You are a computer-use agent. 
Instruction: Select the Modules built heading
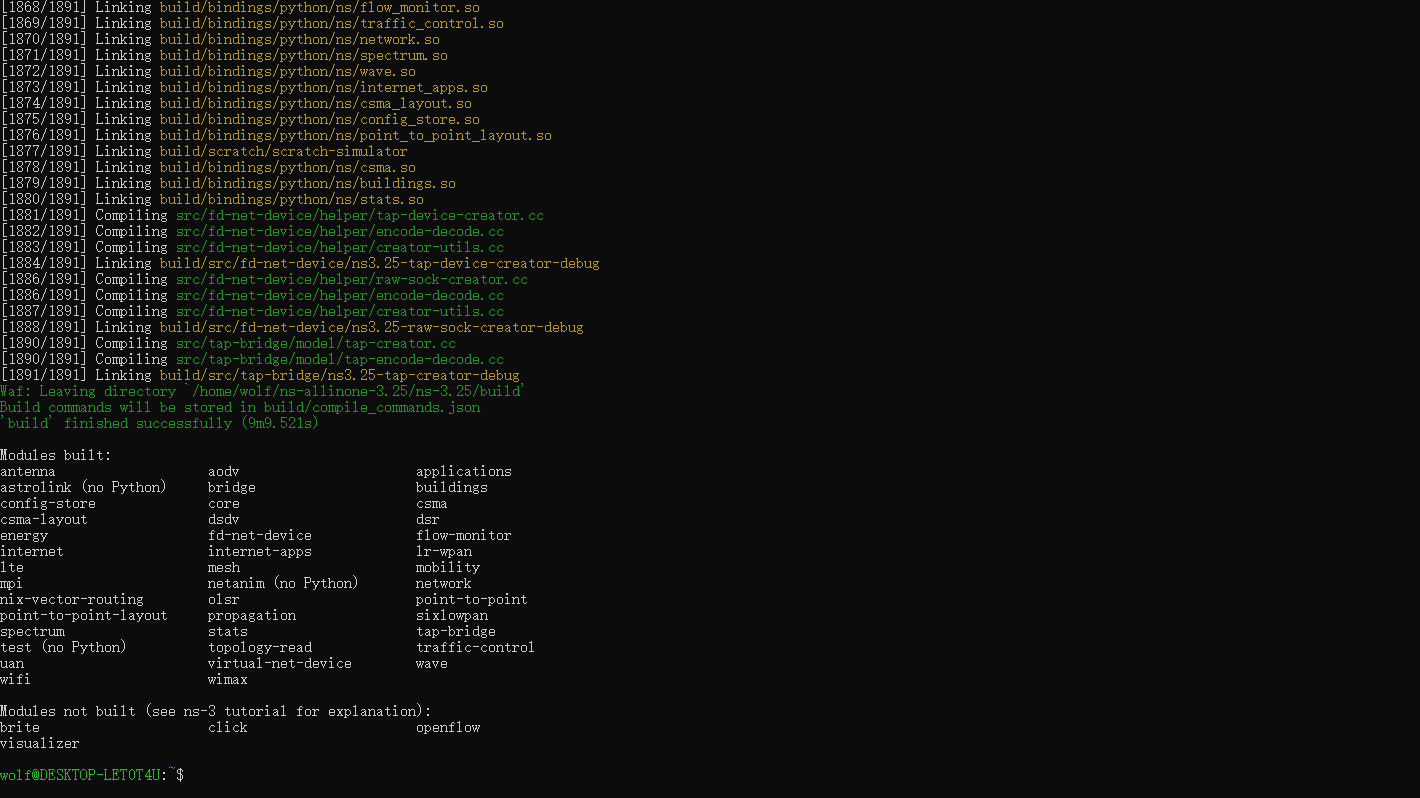[53, 455]
